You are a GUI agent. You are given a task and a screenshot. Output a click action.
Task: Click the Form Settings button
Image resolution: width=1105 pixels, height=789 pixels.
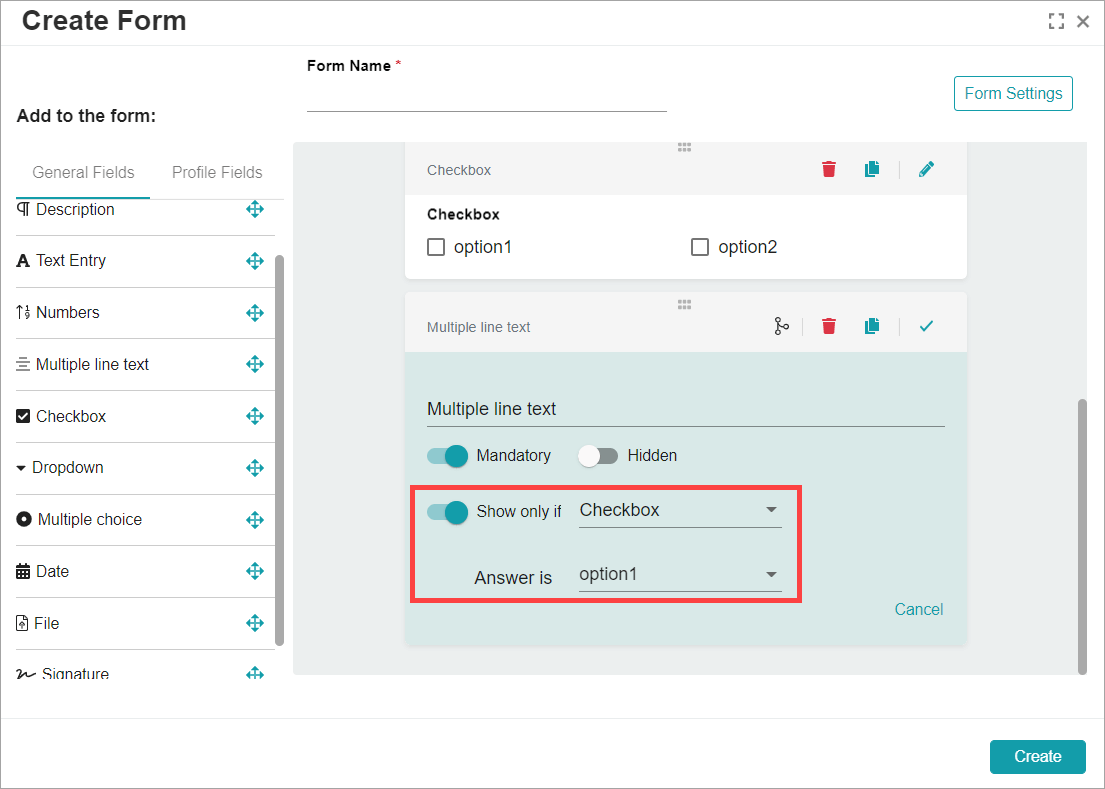tap(1013, 94)
